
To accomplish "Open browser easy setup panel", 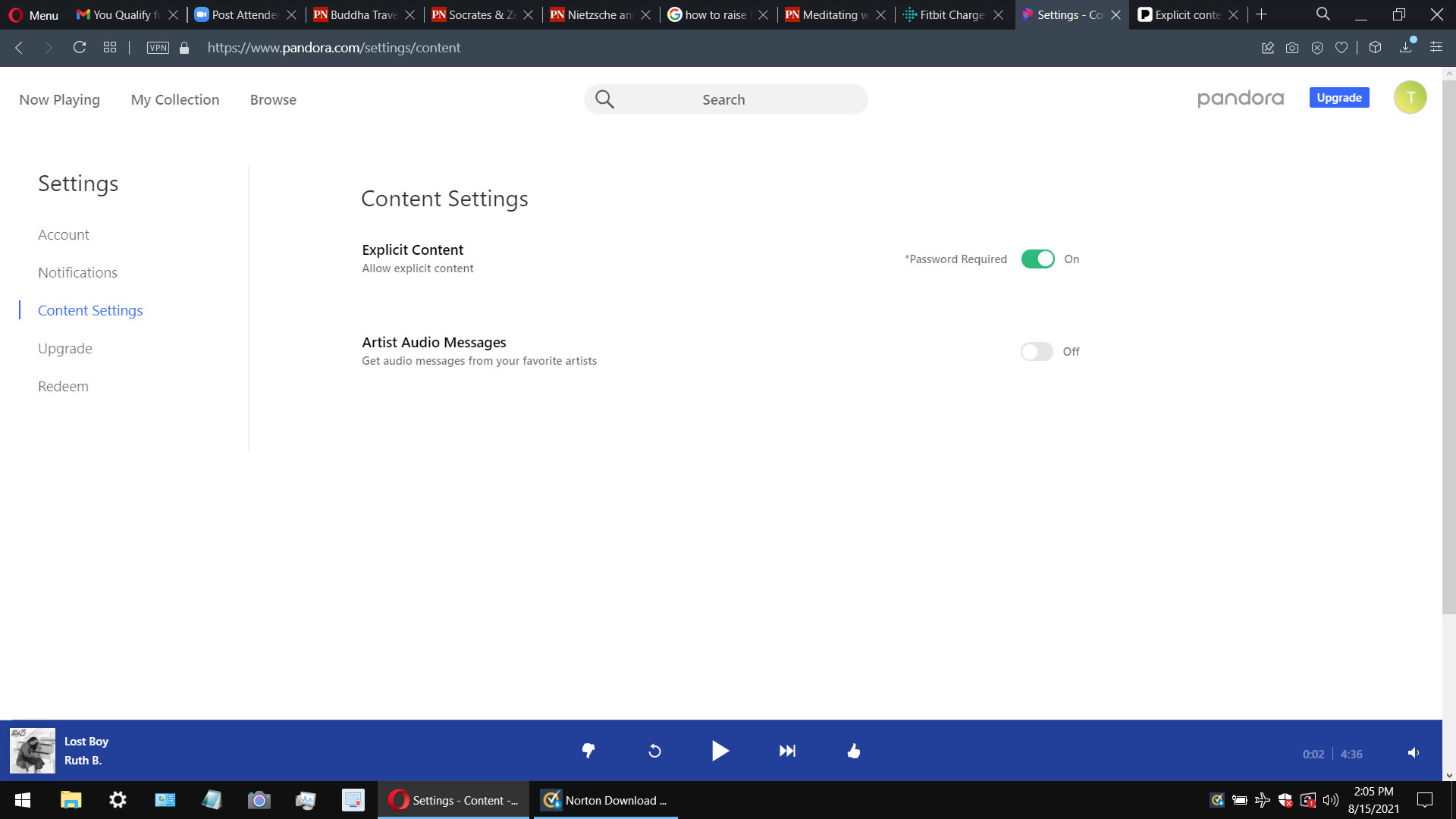I will (1436, 48).
